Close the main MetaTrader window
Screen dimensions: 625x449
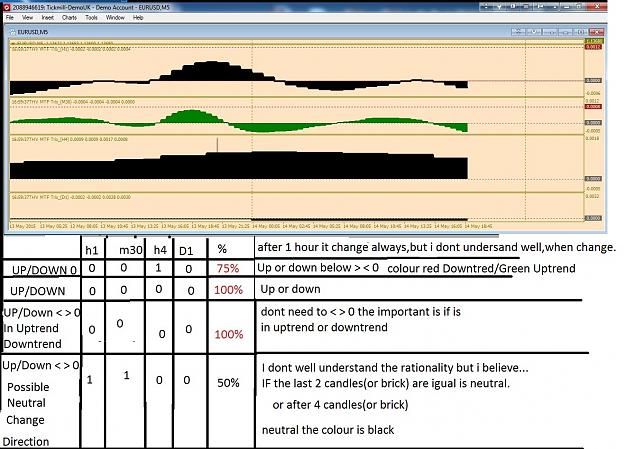(x=597, y=7)
